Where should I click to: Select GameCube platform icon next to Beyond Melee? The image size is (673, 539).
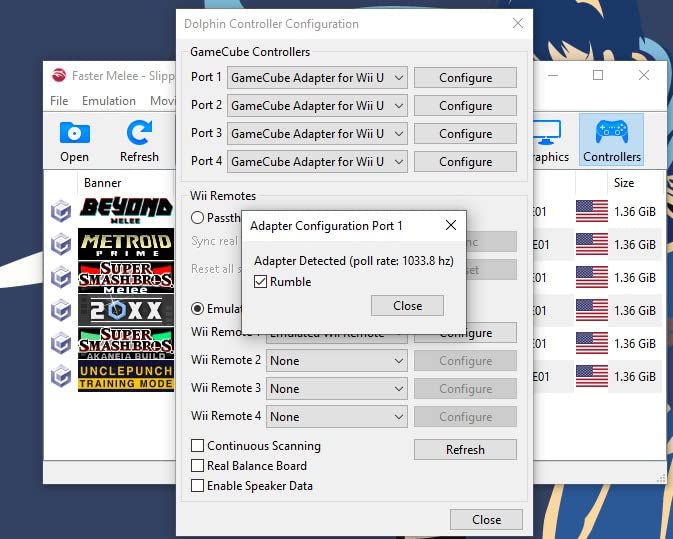[x=61, y=211]
